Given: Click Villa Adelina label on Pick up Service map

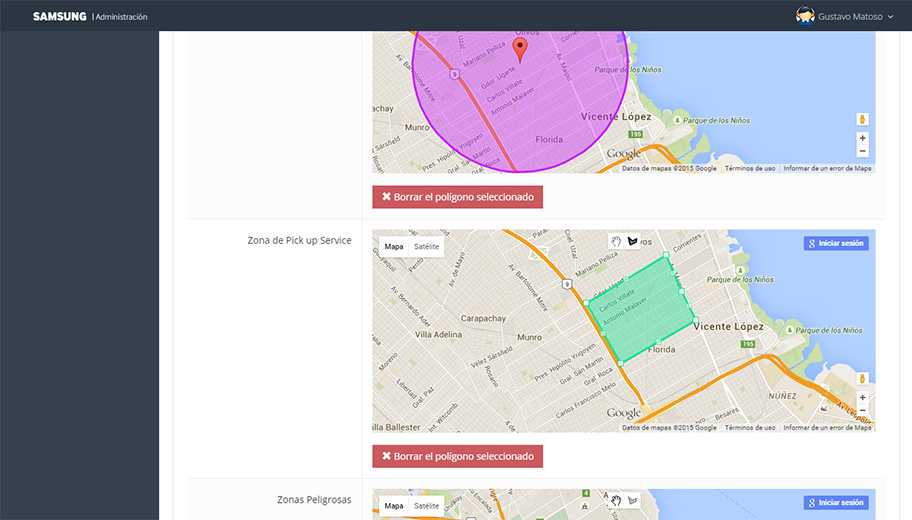Looking at the screenshot, I should [439, 334].
